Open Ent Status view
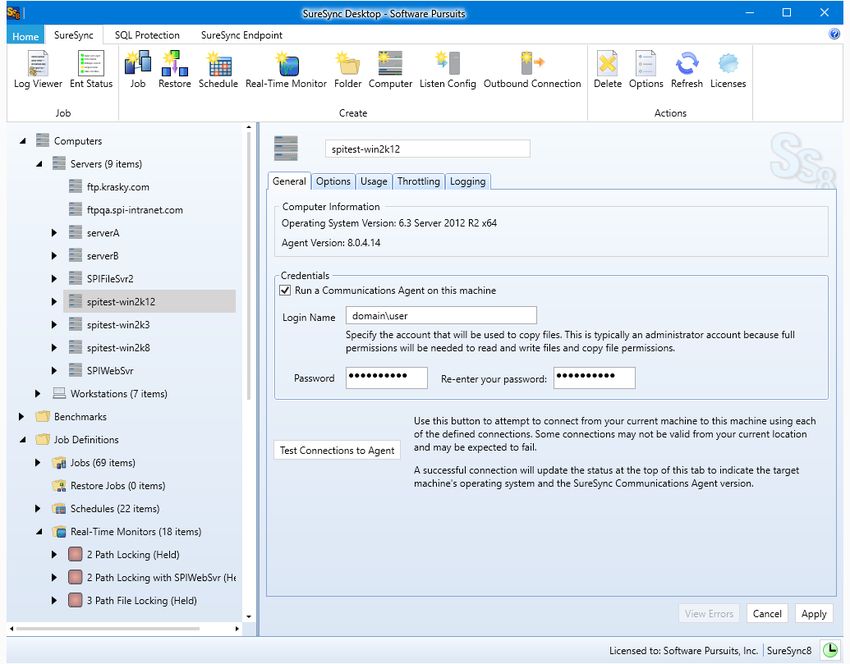Image resolution: width=850 pixels, height=664 pixels. pyautogui.click(x=91, y=69)
